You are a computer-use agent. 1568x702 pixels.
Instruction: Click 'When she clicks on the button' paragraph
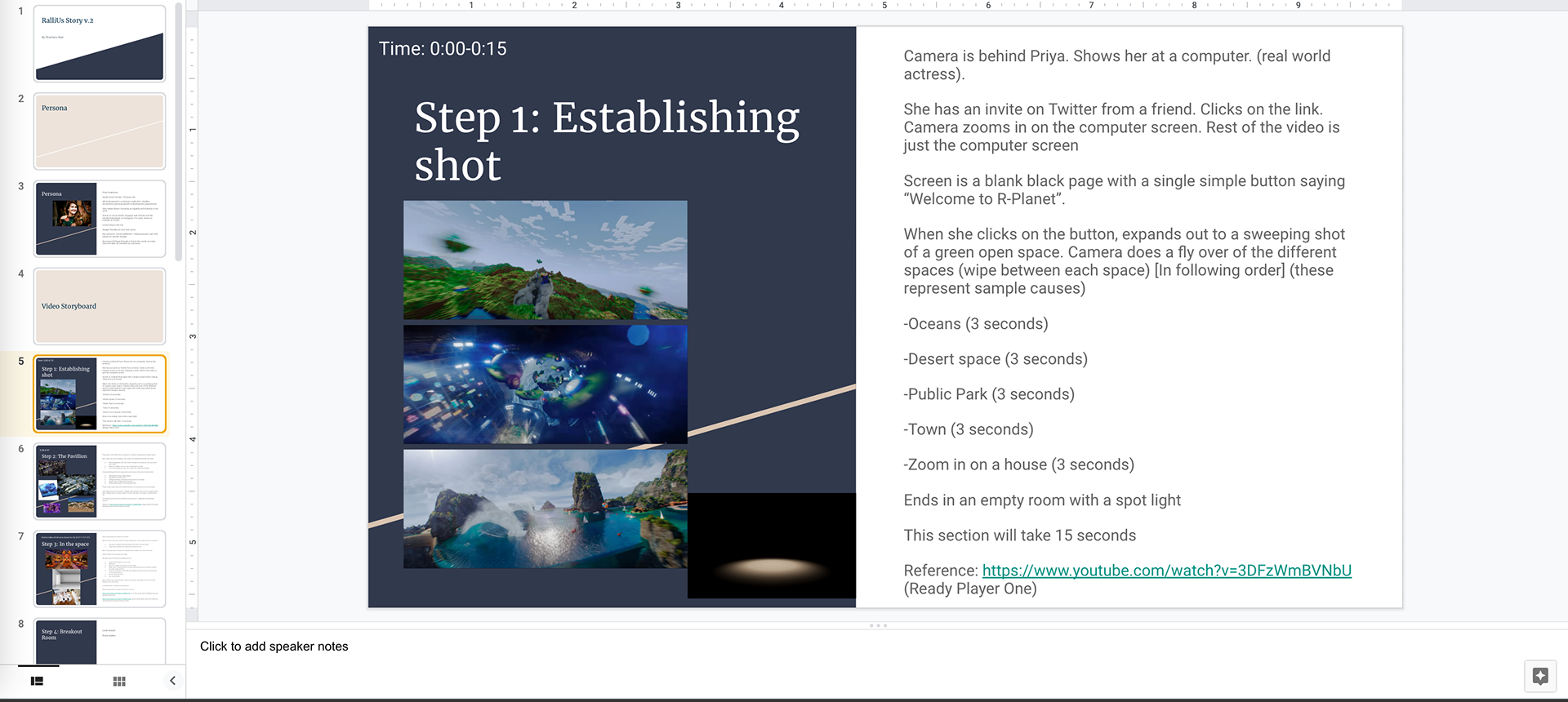click(x=1124, y=261)
